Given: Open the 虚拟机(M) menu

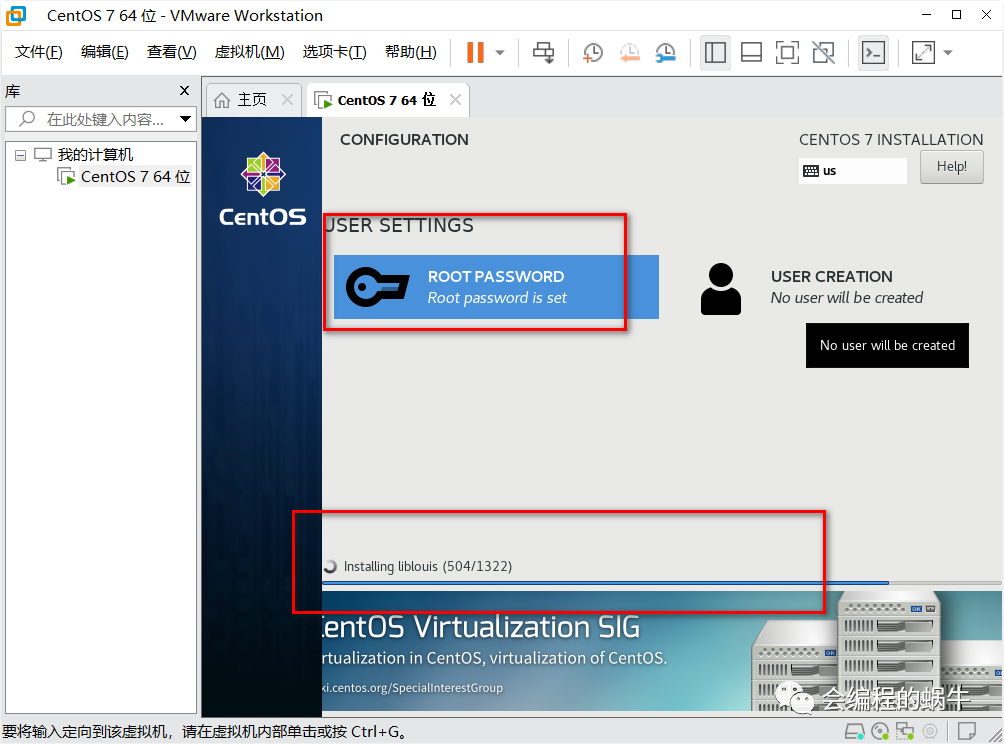Looking at the screenshot, I should pos(249,52).
